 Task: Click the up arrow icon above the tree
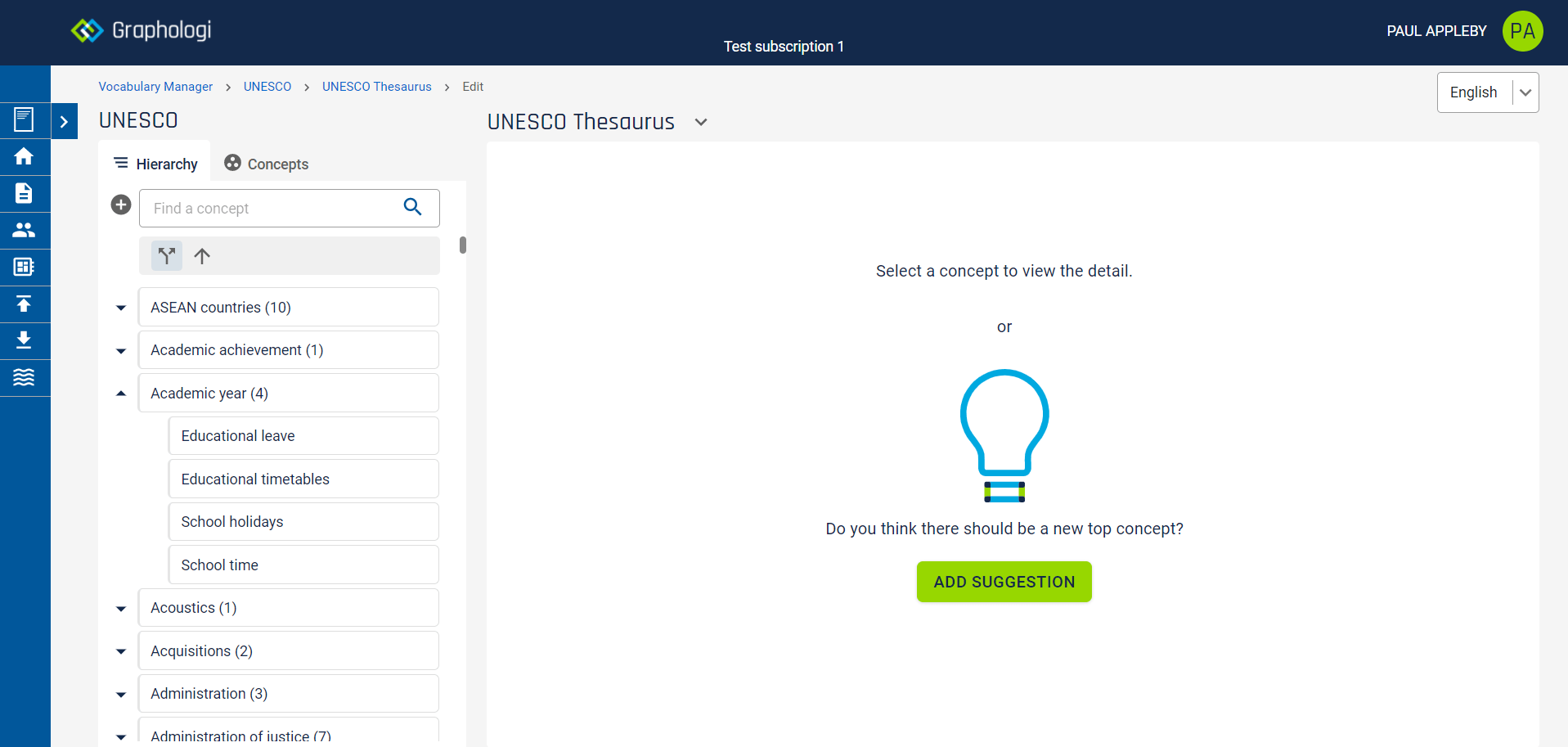(x=202, y=256)
